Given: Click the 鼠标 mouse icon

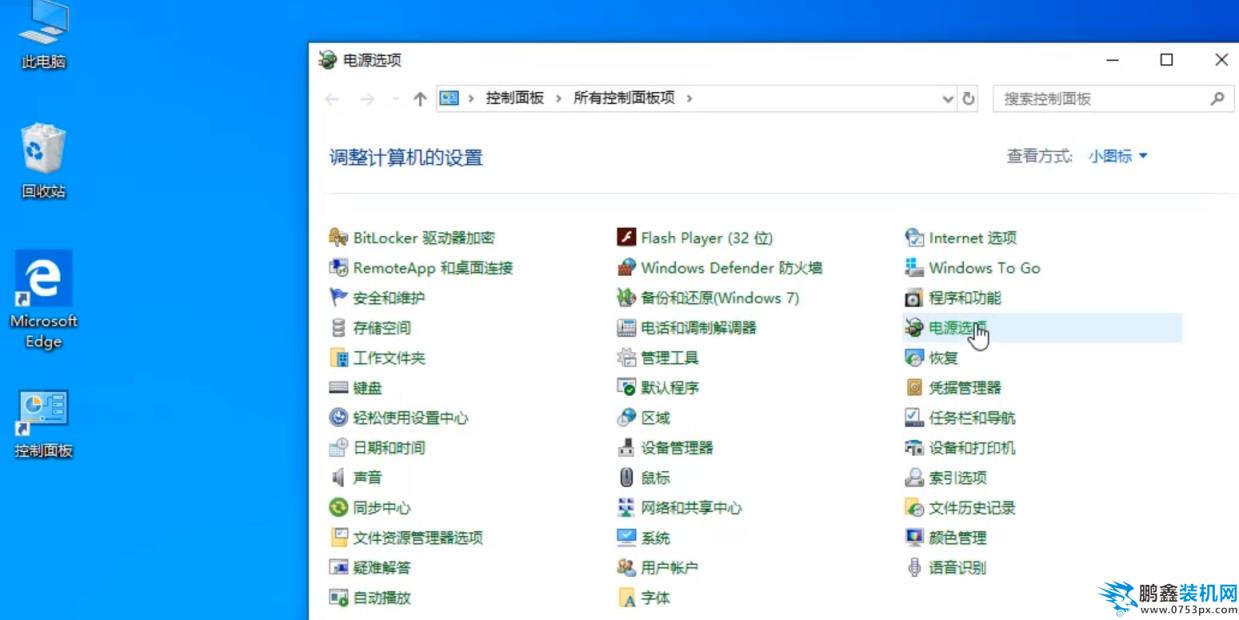Looking at the screenshot, I should pyautogui.click(x=626, y=478).
